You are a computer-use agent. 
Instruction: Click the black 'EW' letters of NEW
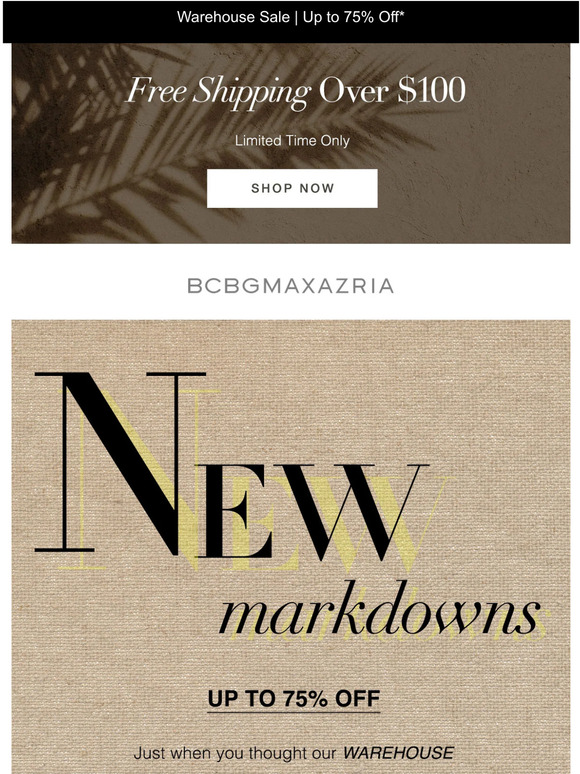coord(311,511)
